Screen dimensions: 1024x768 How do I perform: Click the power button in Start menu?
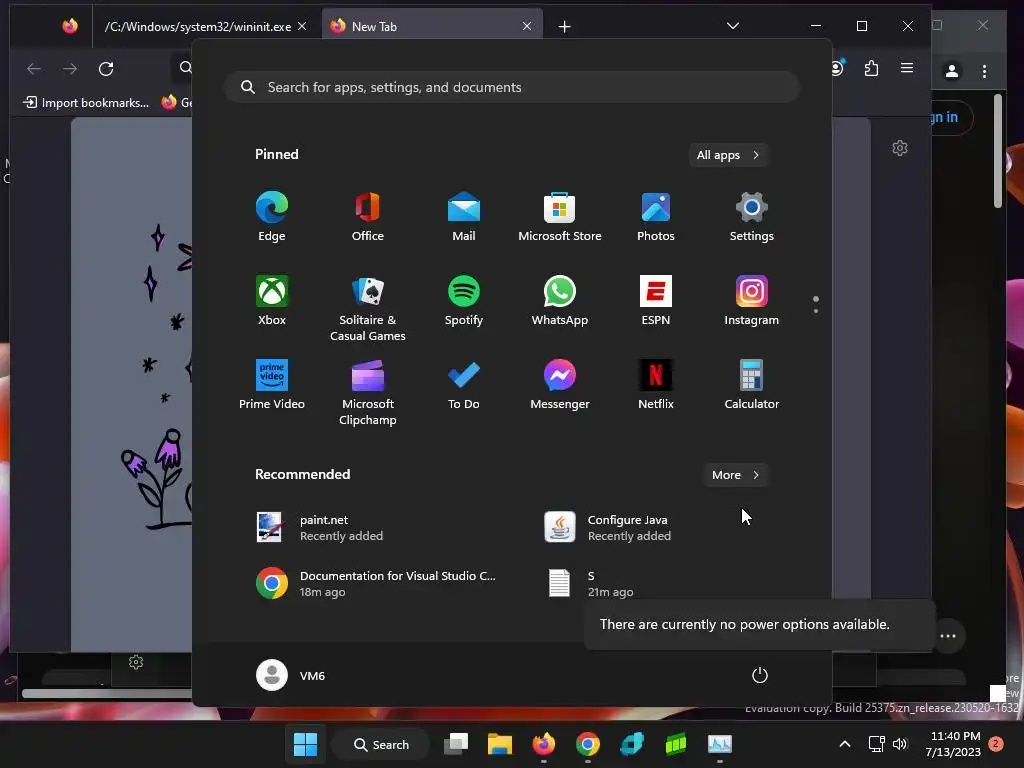(x=760, y=675)
